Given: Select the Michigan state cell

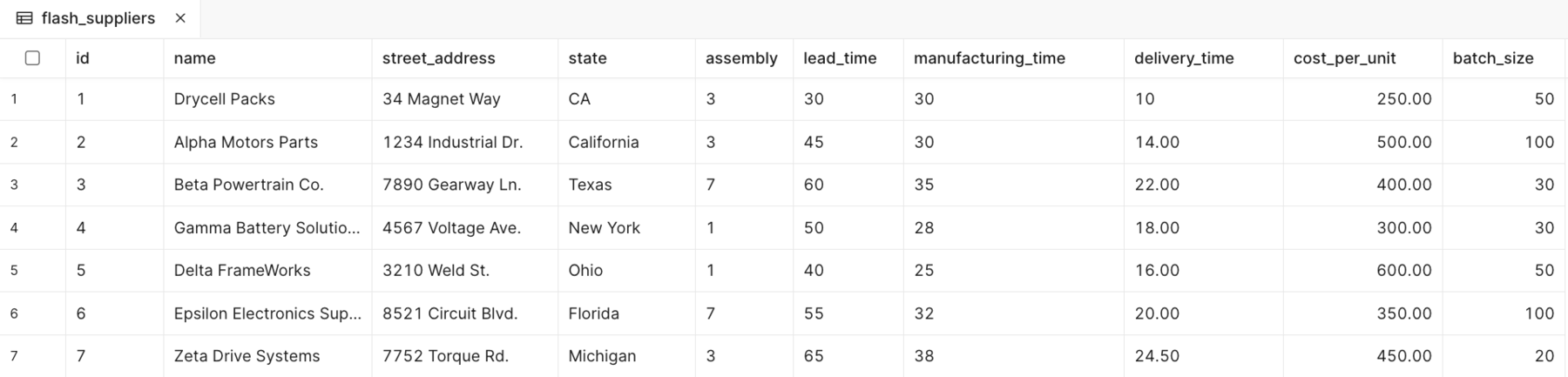Looking at the screenshot, I should [602, 356].
